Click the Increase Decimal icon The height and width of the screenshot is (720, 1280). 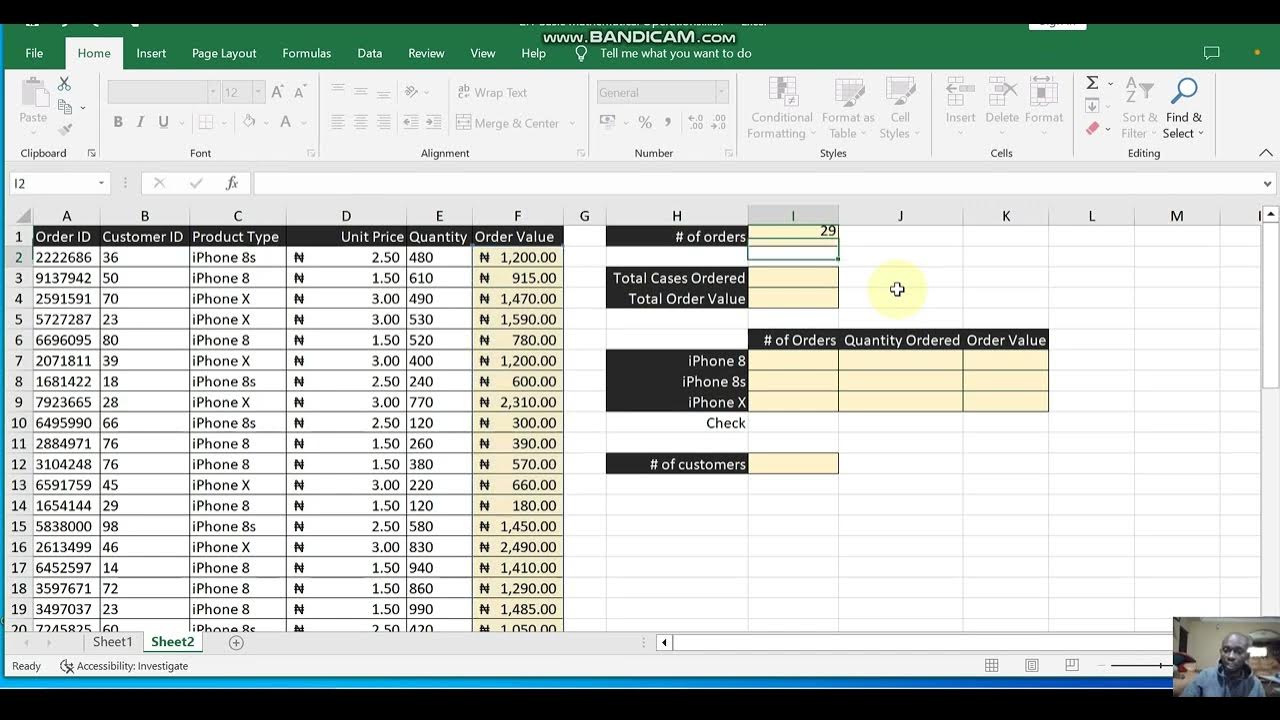click(x=694, y=122)
